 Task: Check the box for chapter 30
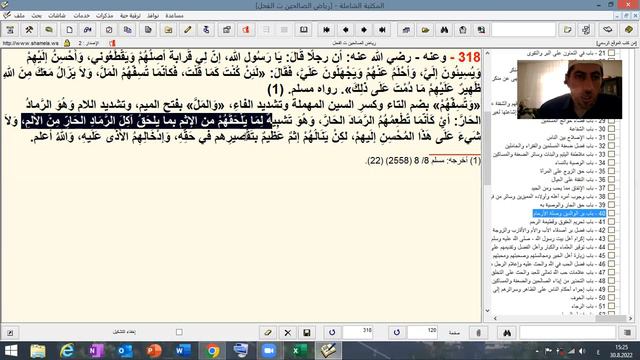coord(611,129)
